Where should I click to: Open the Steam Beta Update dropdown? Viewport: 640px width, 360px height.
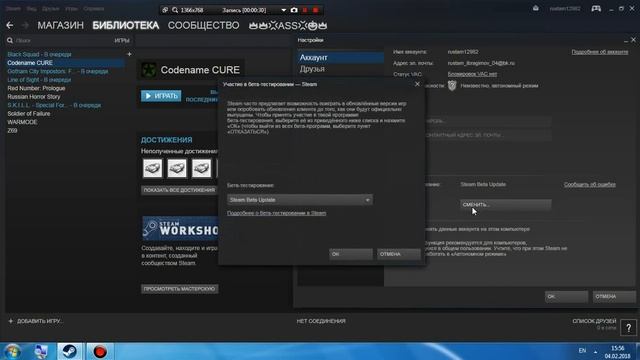(300, 200)
